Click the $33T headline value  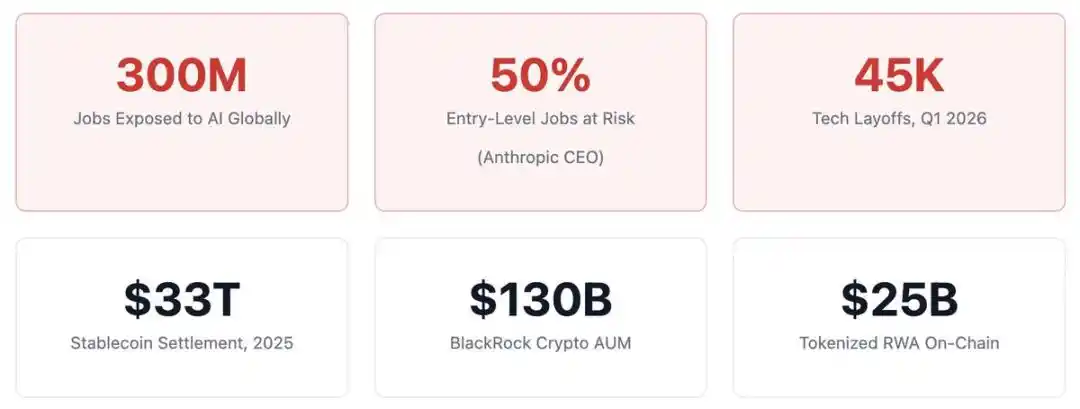[182, 299]
